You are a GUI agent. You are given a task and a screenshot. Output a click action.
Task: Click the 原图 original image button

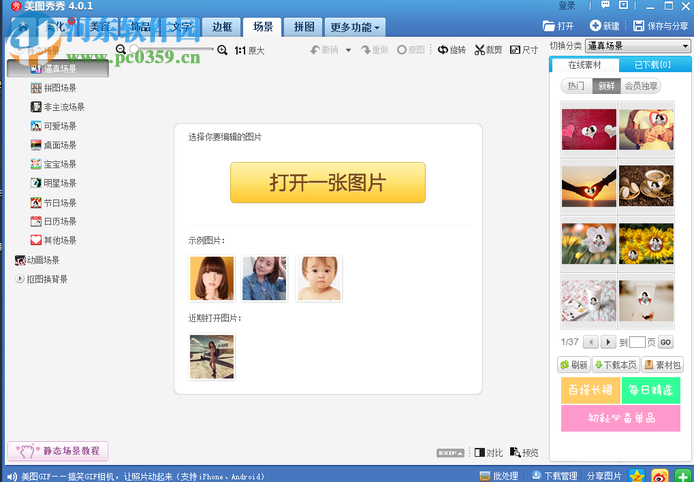[x=411, y=50]
